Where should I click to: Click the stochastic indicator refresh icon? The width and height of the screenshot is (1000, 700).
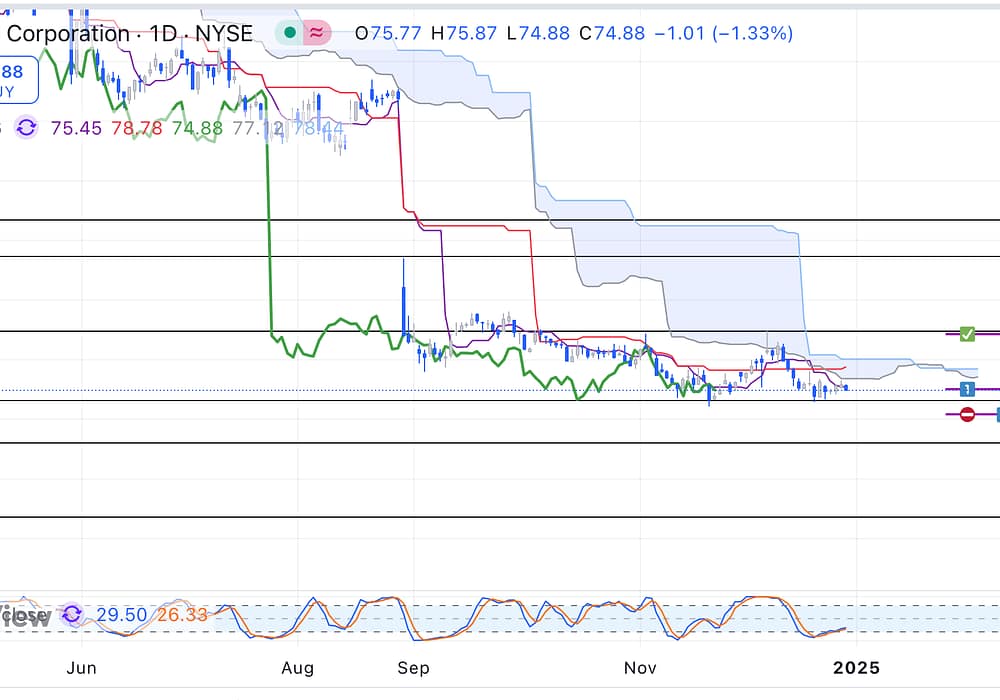(72, 615)
